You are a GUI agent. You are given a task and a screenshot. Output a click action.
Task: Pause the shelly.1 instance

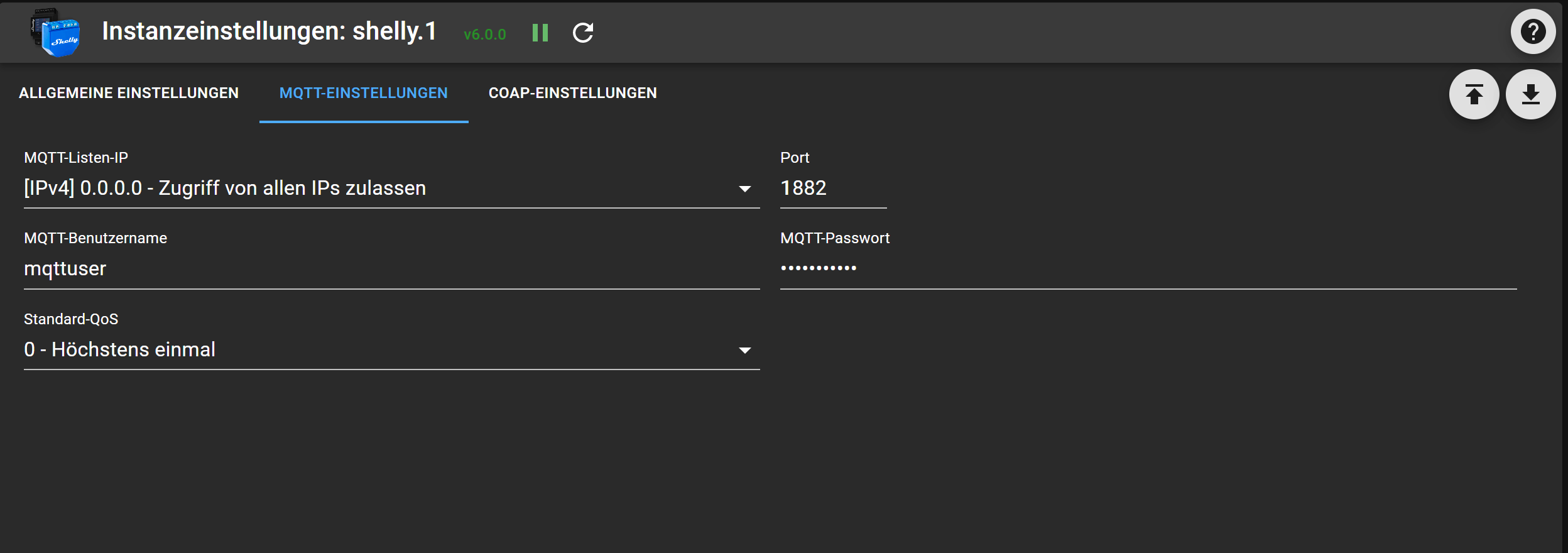click(540, 33)
